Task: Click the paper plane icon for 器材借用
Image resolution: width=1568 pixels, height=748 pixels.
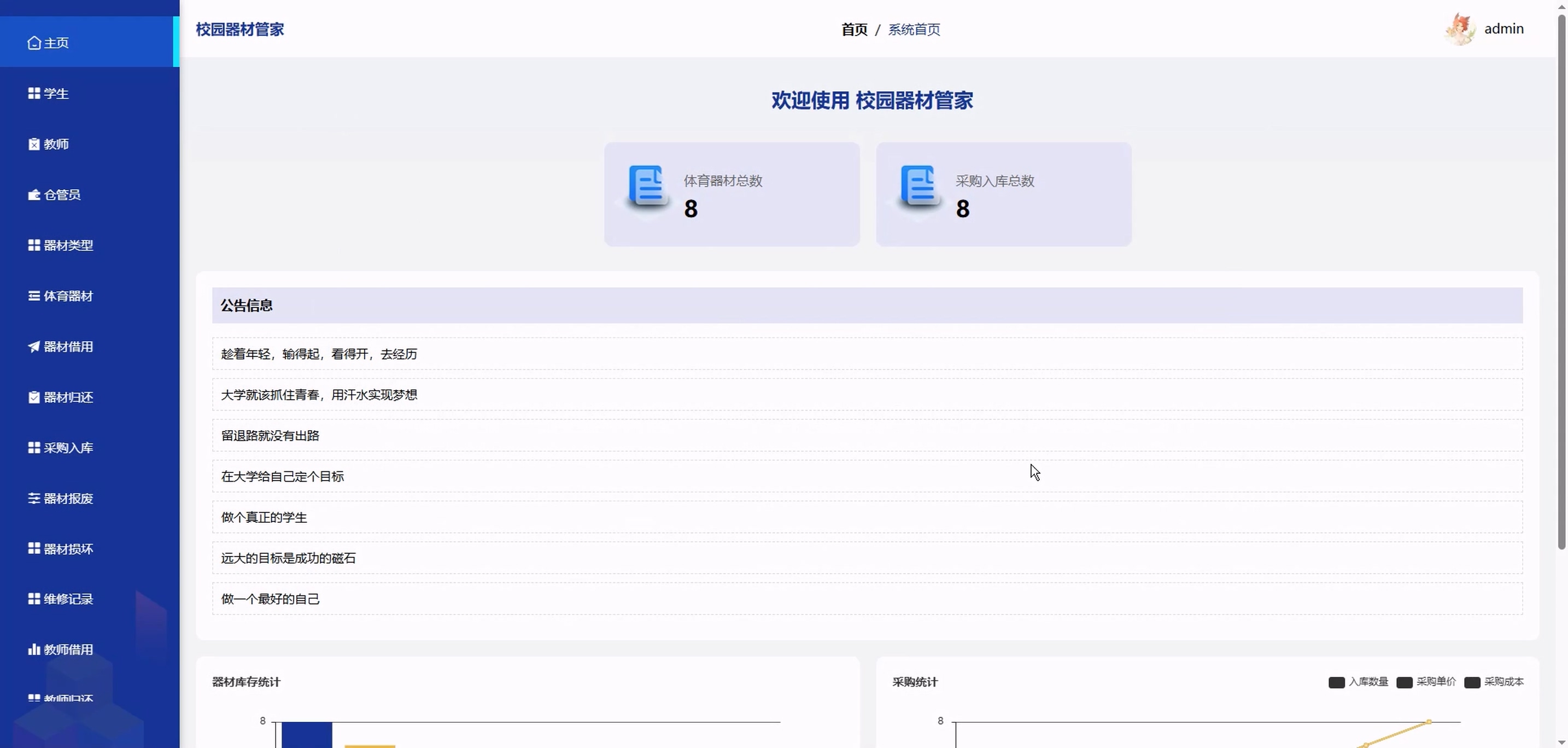Action: 34,346
